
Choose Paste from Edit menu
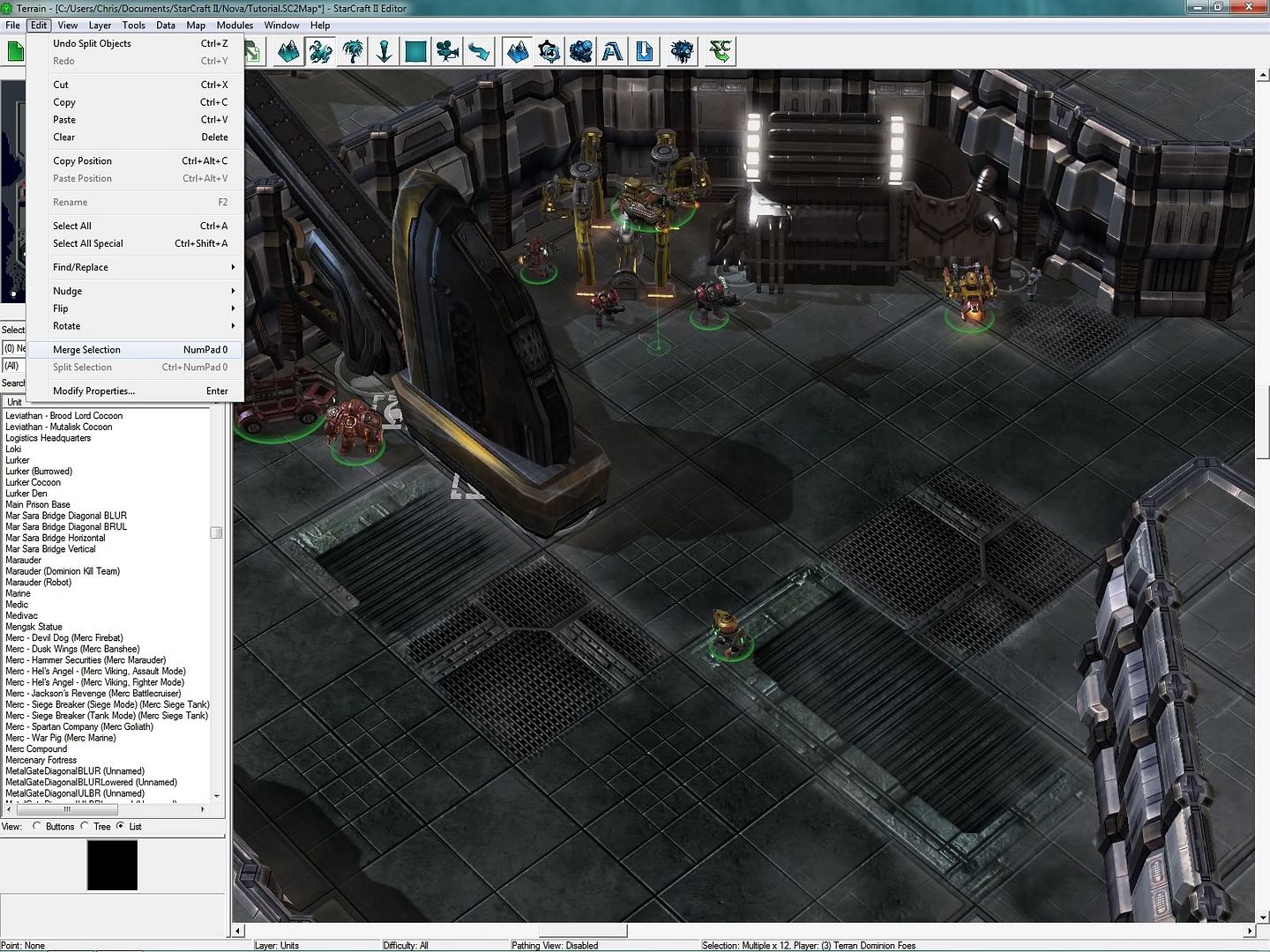coord(135,120)
